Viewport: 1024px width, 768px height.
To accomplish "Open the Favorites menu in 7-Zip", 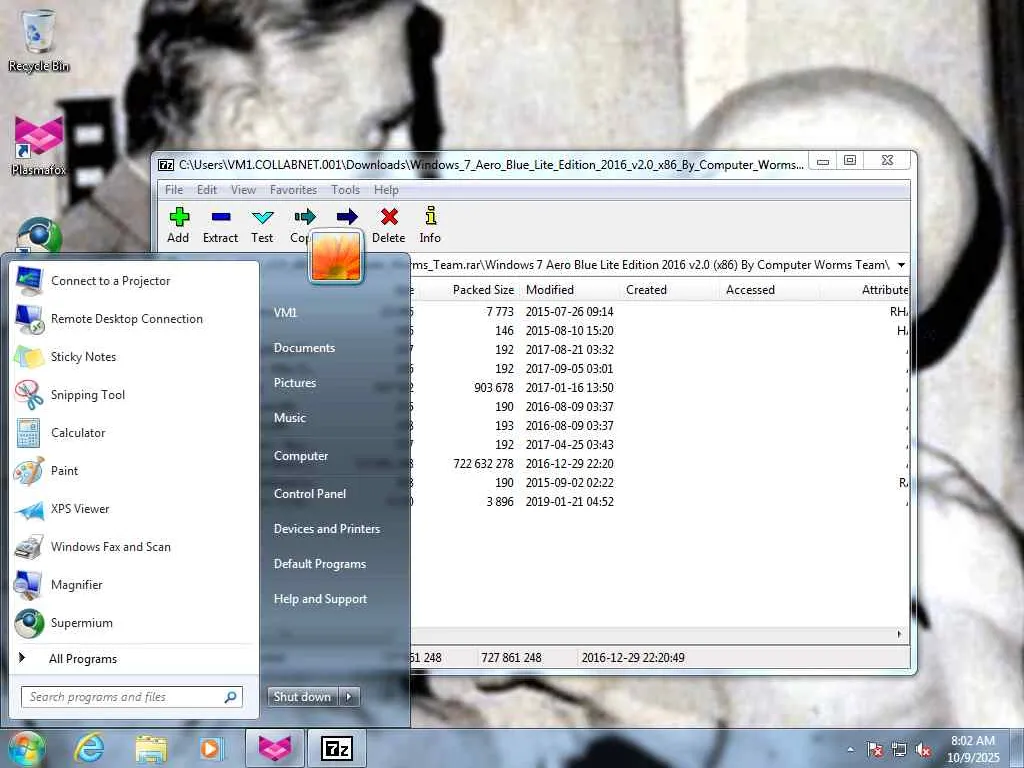I will click(293, 189).
